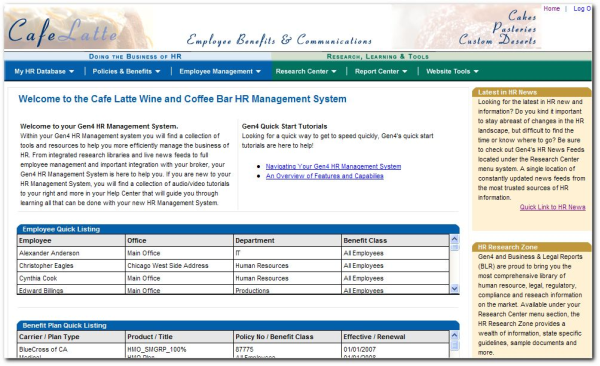Click Policy No / Benefit Class header
Viewport: 600px width, 366px height.
pyautogui.click(x=287, y=337)
